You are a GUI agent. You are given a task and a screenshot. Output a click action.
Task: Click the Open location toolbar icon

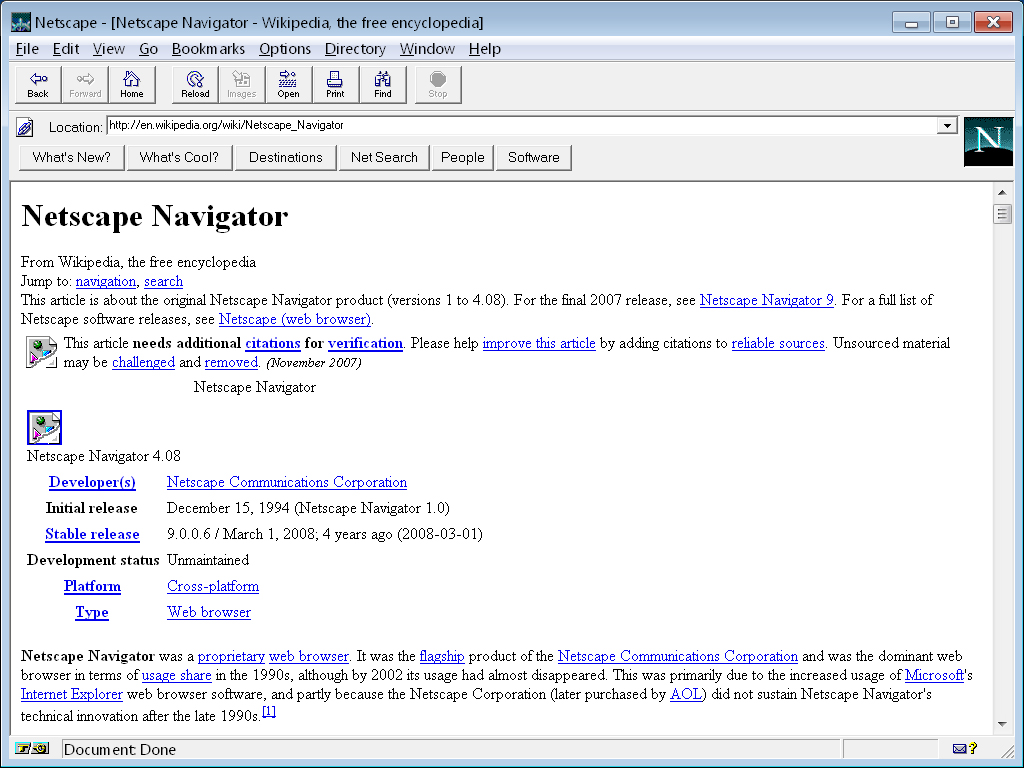[288, 85]
